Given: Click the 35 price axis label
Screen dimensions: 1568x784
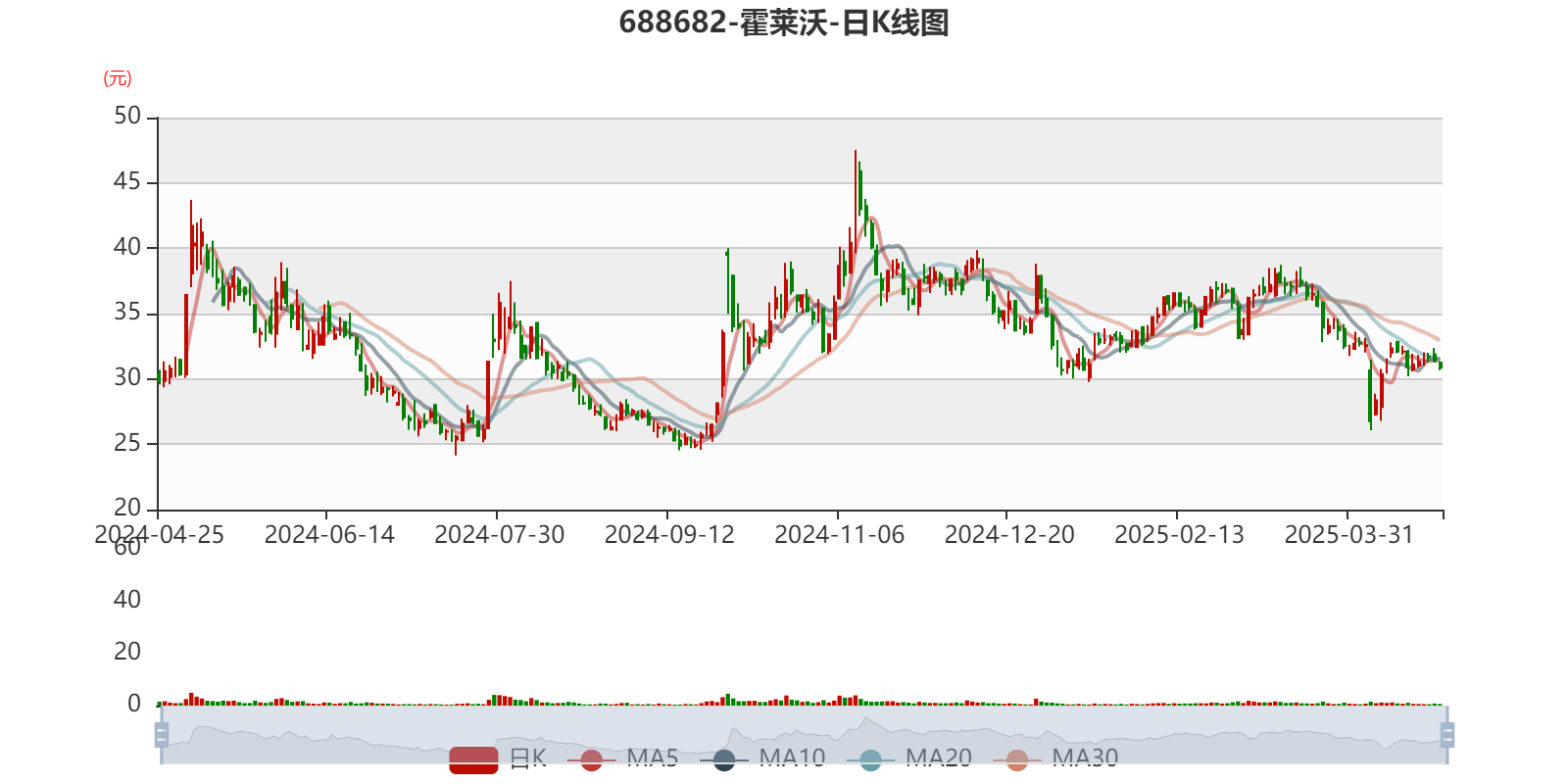Looking at the screenshot, I should [x=127, y=313].
